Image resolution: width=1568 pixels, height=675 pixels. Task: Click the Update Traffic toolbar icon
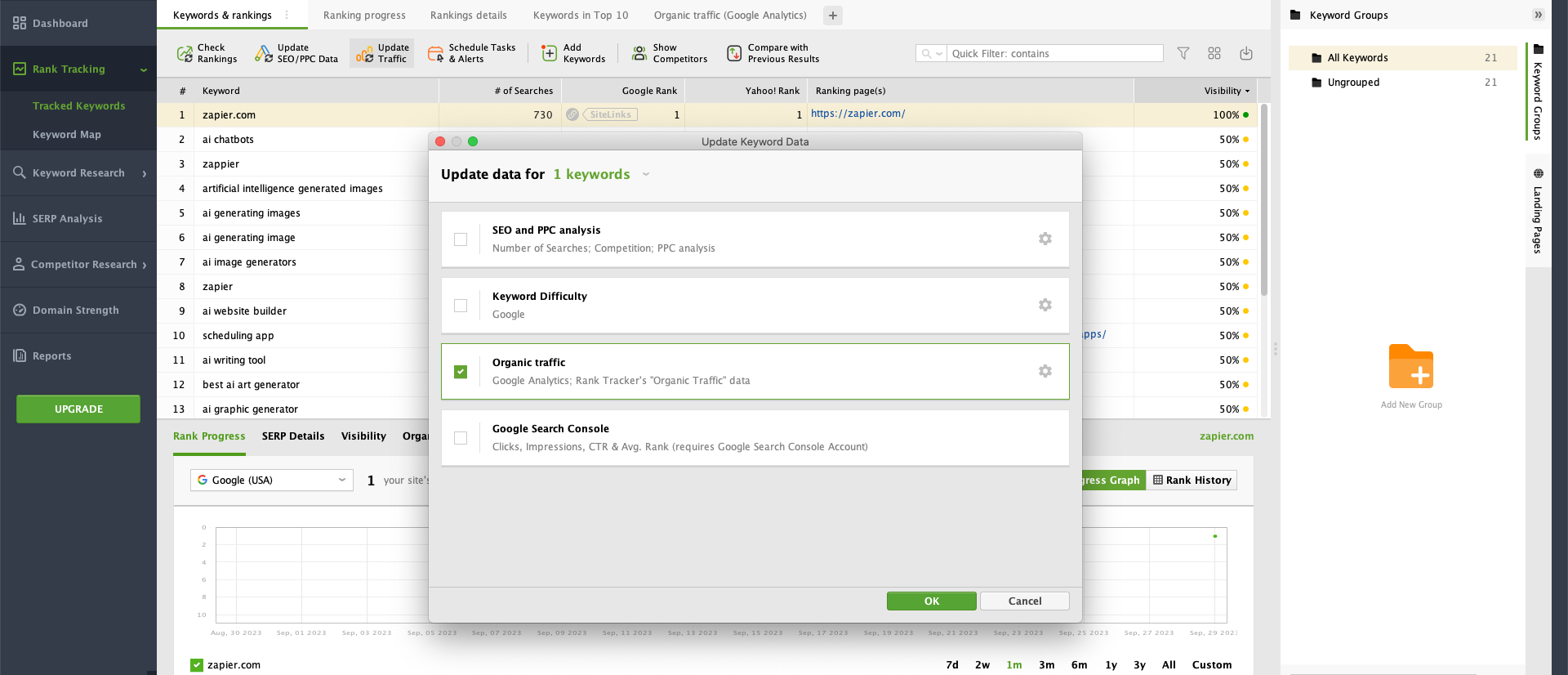[364, 54]
